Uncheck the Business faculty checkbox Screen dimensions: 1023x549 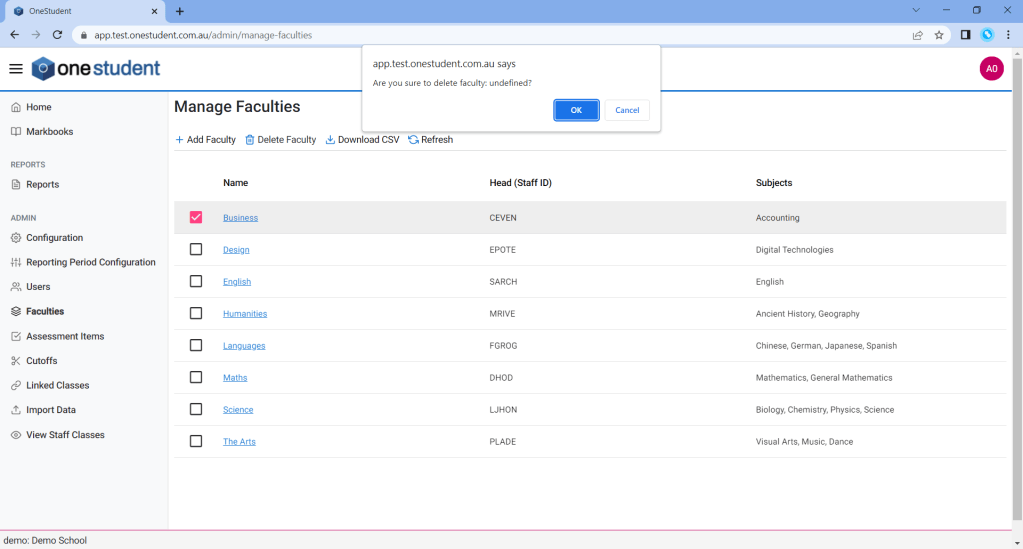point(196,217)
